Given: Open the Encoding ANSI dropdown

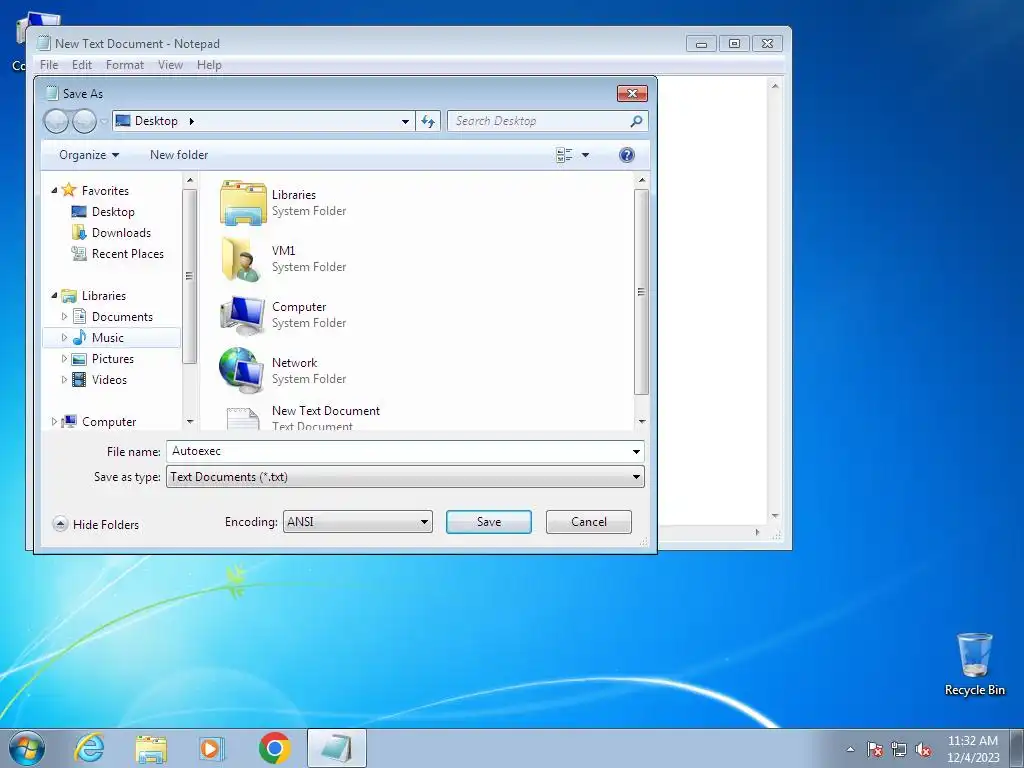Looking at the screenshot, I should (357, 522).
